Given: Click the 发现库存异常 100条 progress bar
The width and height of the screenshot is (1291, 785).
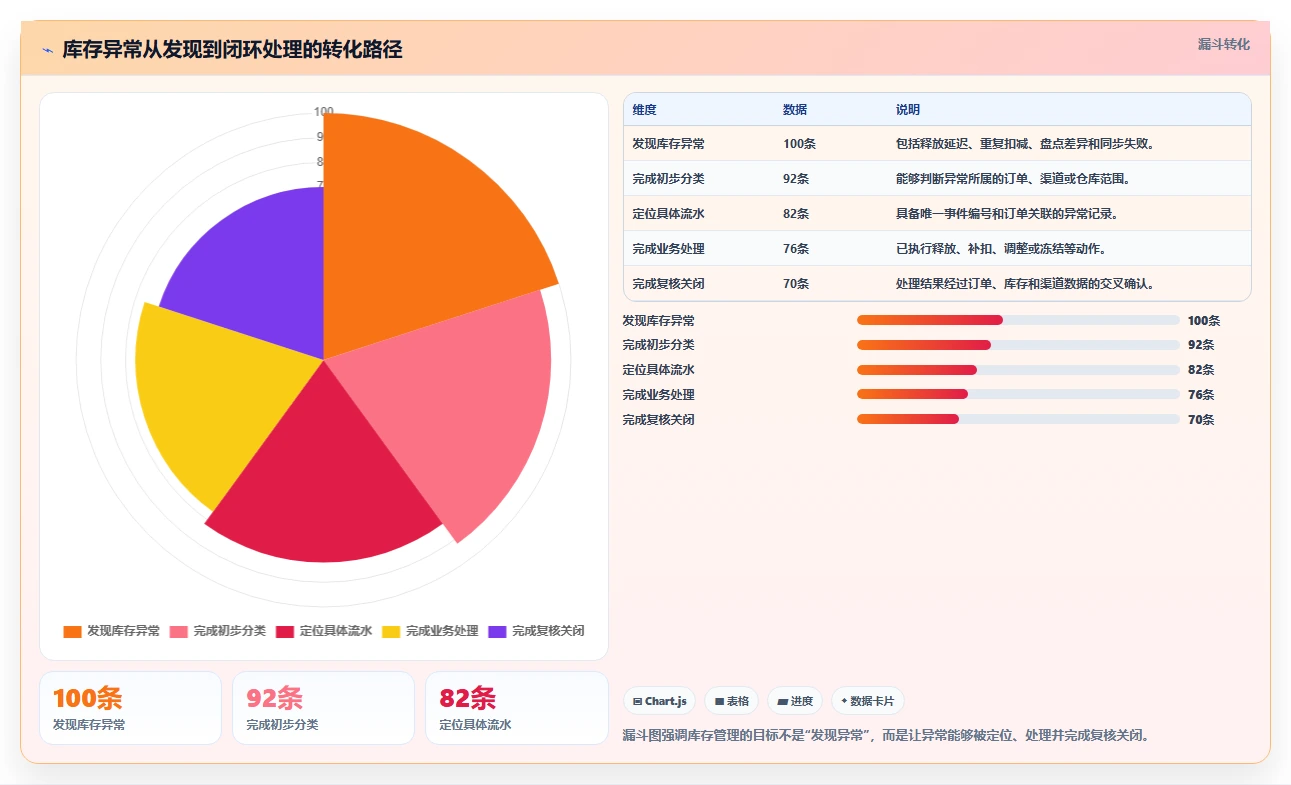Looking at the screenshot, I should [x=1018, y=320].
